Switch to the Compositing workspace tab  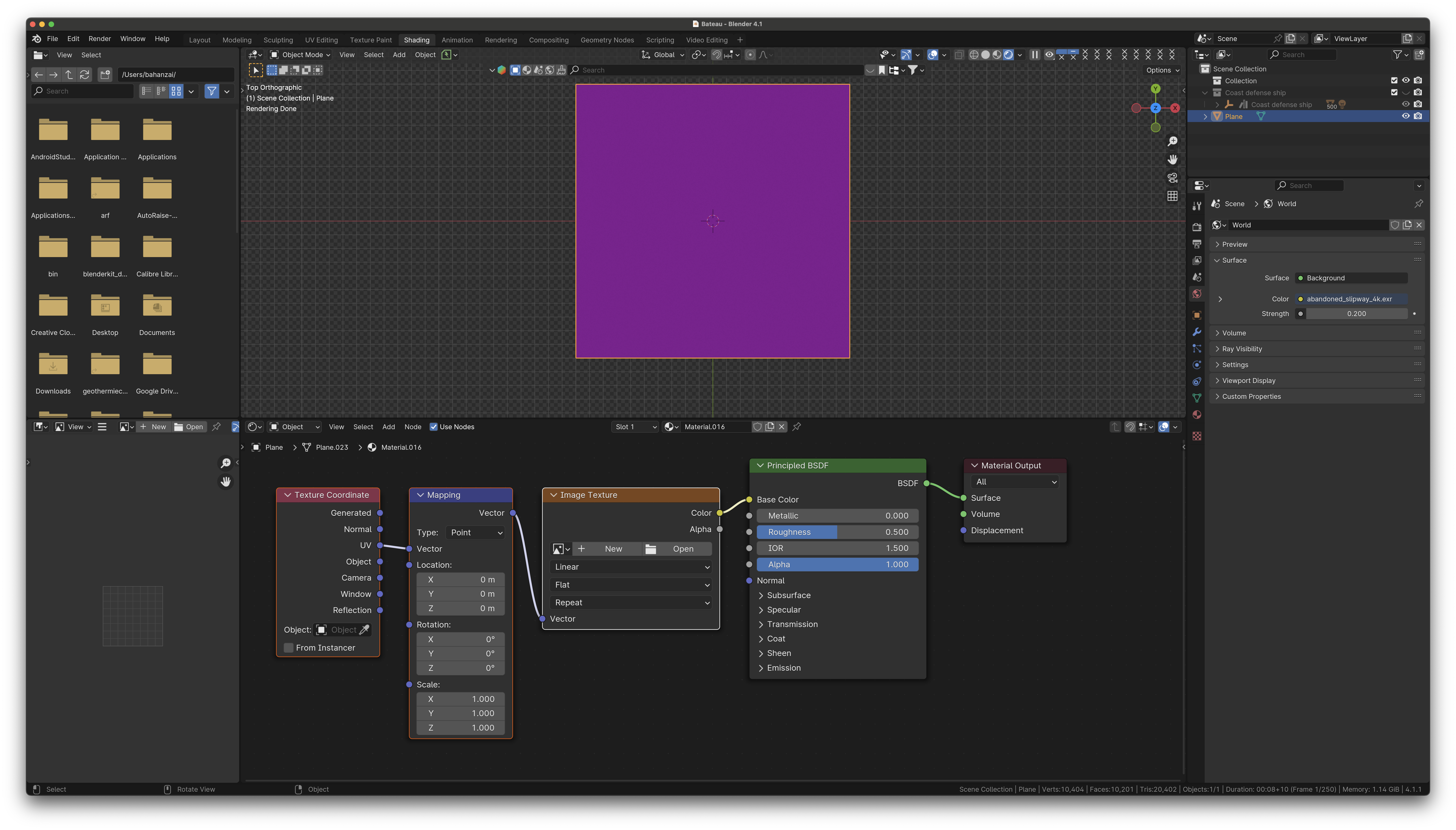pyautogui.click(x=548, y=40)
